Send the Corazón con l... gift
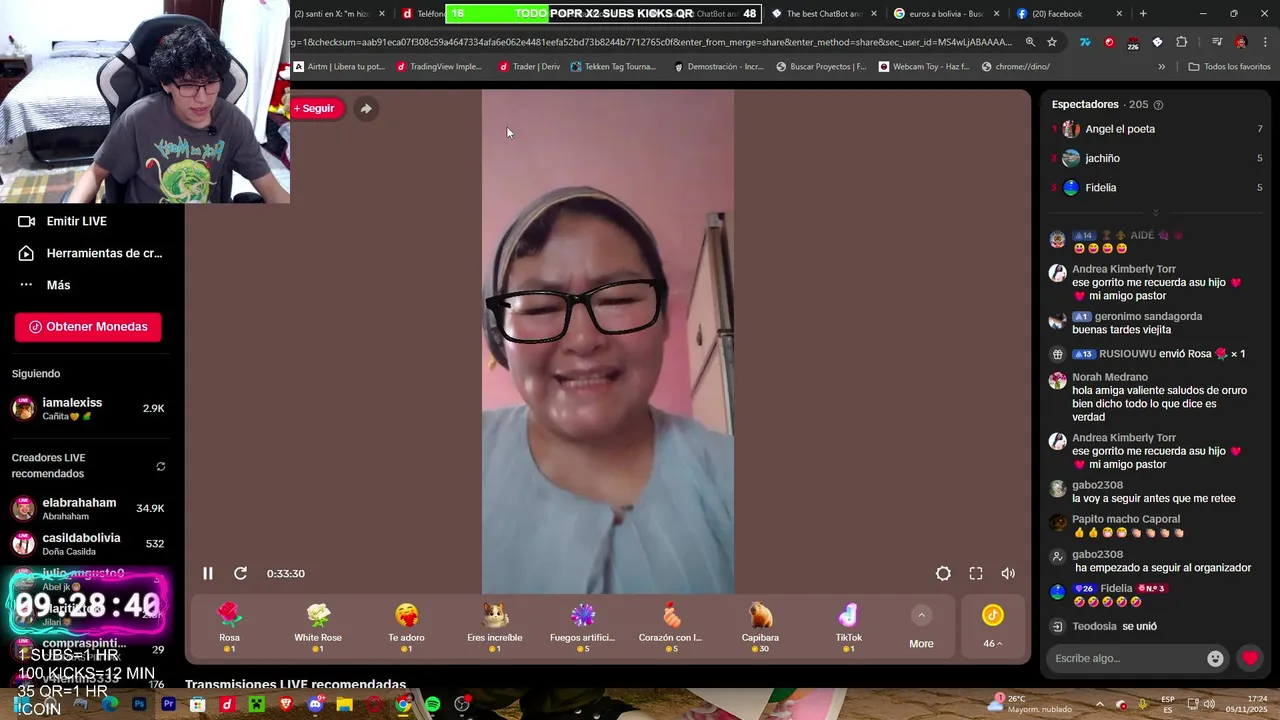 [671, 628]
